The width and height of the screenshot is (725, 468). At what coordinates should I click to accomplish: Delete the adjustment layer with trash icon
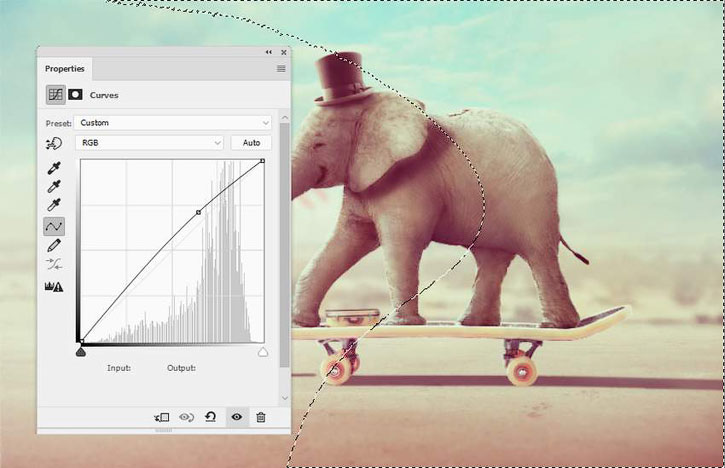(261, 417)
